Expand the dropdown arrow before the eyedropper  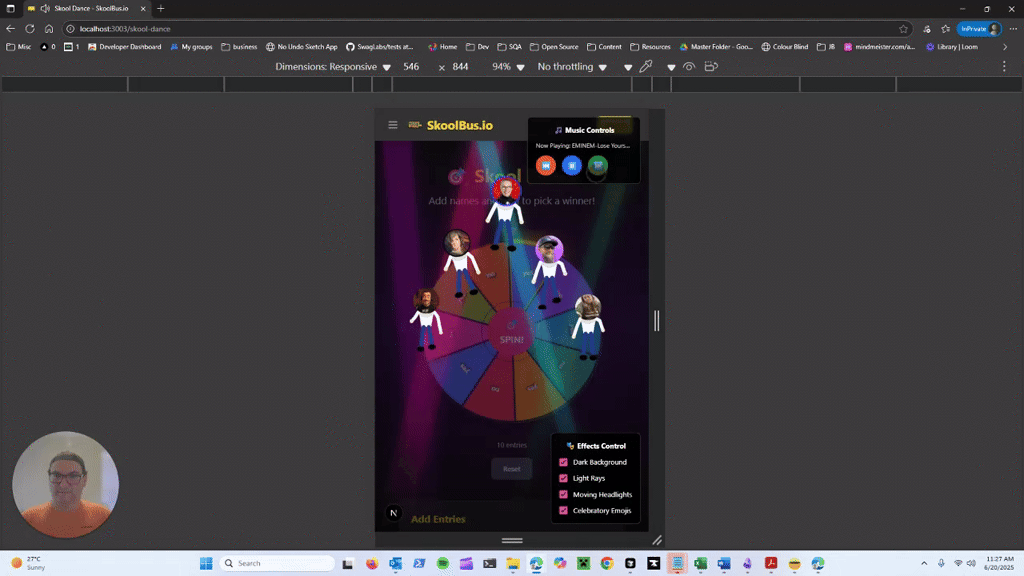coord(628,67)
